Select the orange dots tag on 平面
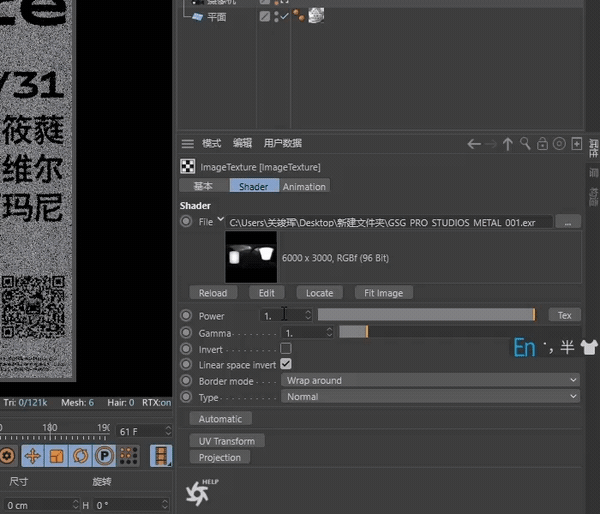This screenshot has width=600, height=514. tap(298, 15)
